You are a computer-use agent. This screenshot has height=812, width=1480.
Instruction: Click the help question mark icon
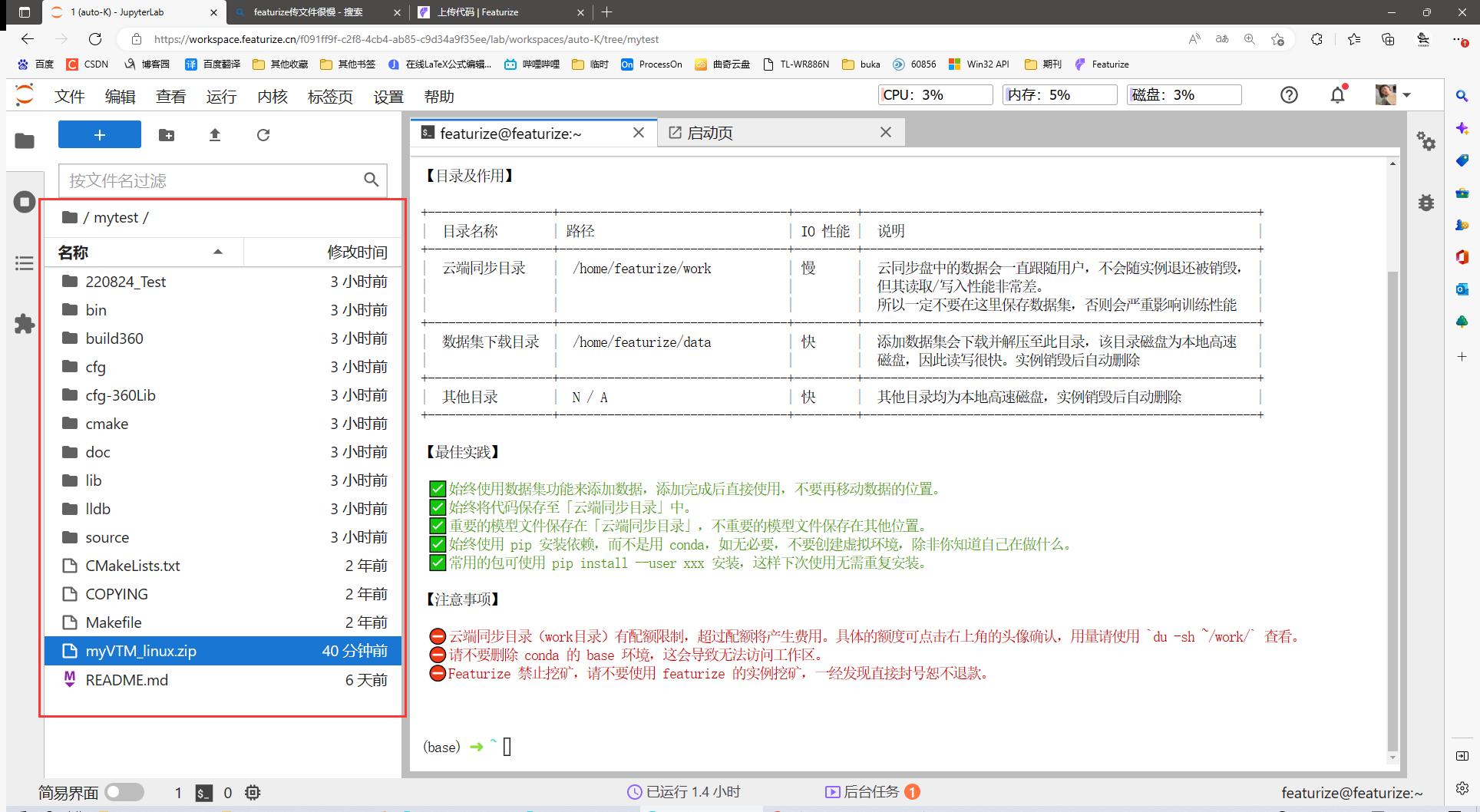click(1290, 95)
